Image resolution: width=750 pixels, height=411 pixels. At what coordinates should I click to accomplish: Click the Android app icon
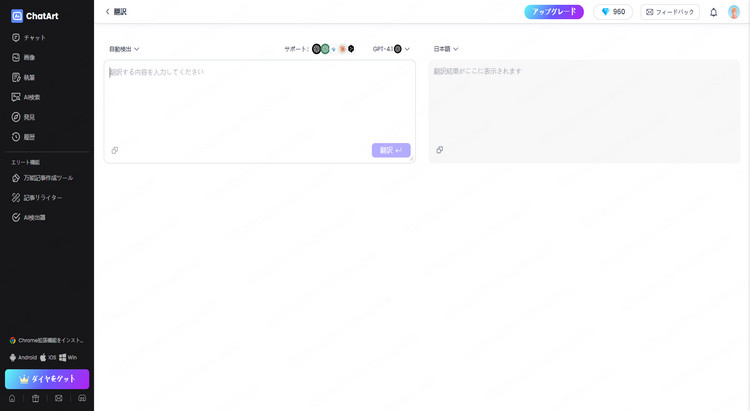(x=13, y=357)
